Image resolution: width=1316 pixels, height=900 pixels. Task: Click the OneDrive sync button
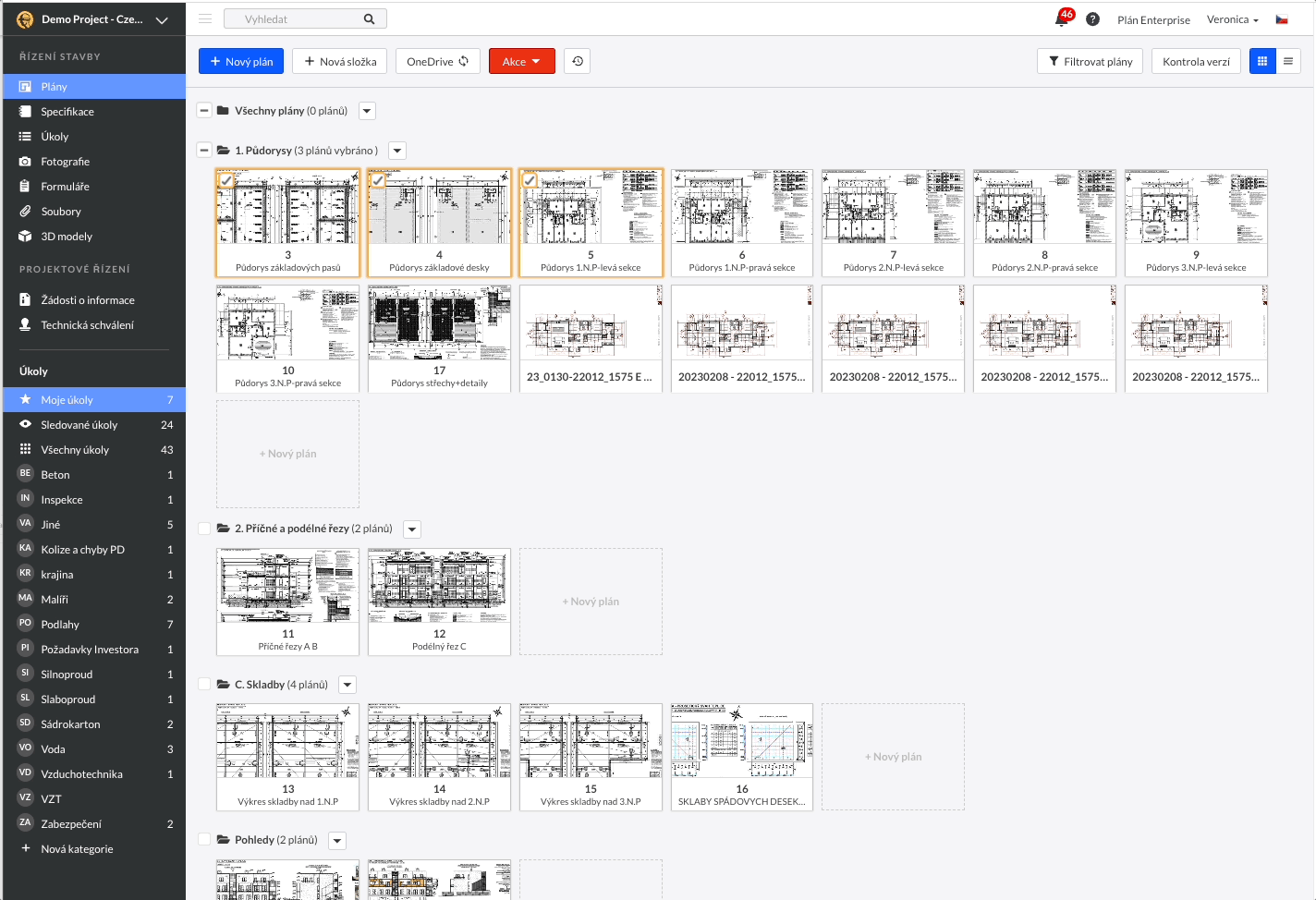[438, 61]
